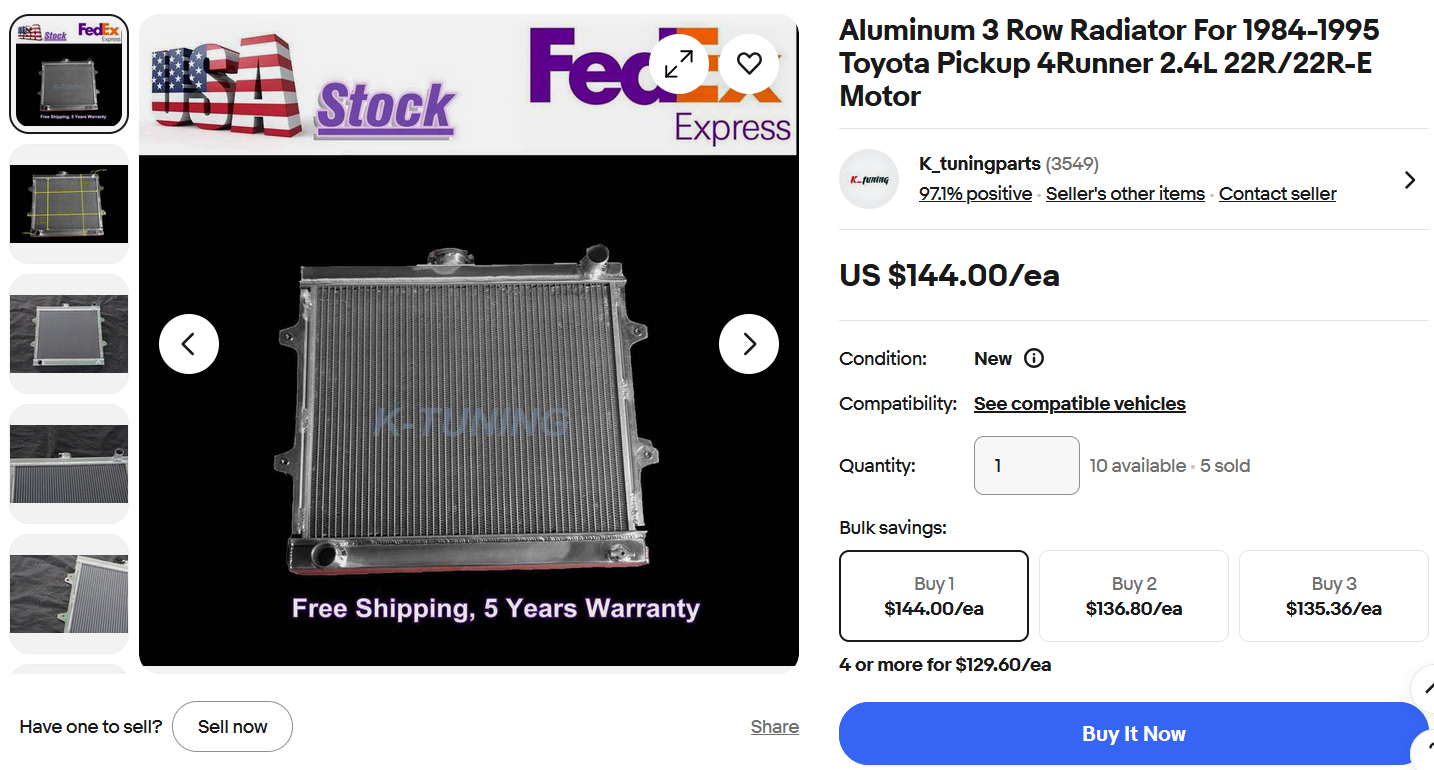Viewport: 1434px width, 770px height.
Task: Expand seller details chevron arrow
Action: click(x=1409, y=180)
